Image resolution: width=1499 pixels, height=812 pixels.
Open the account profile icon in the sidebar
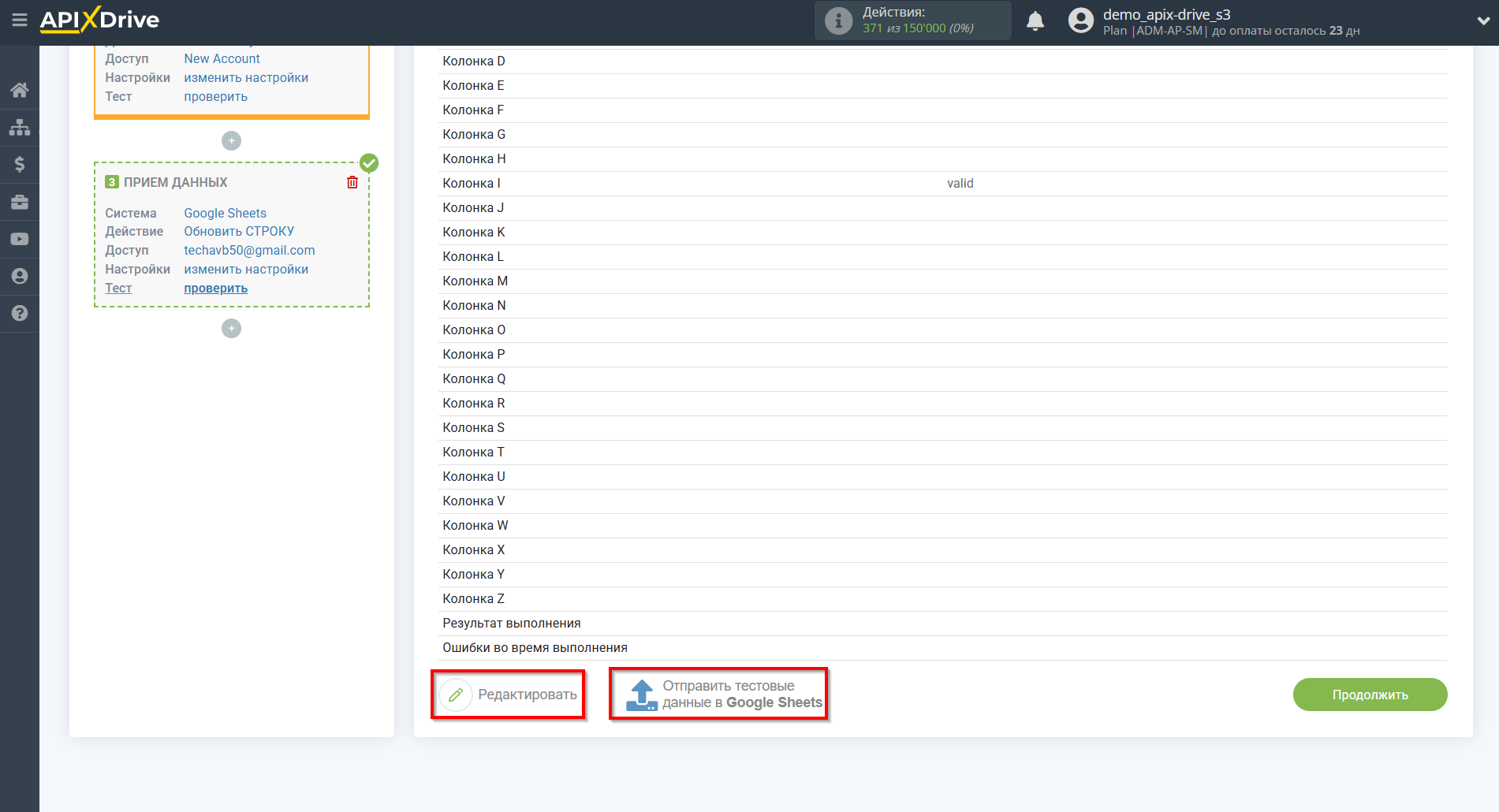20,276
